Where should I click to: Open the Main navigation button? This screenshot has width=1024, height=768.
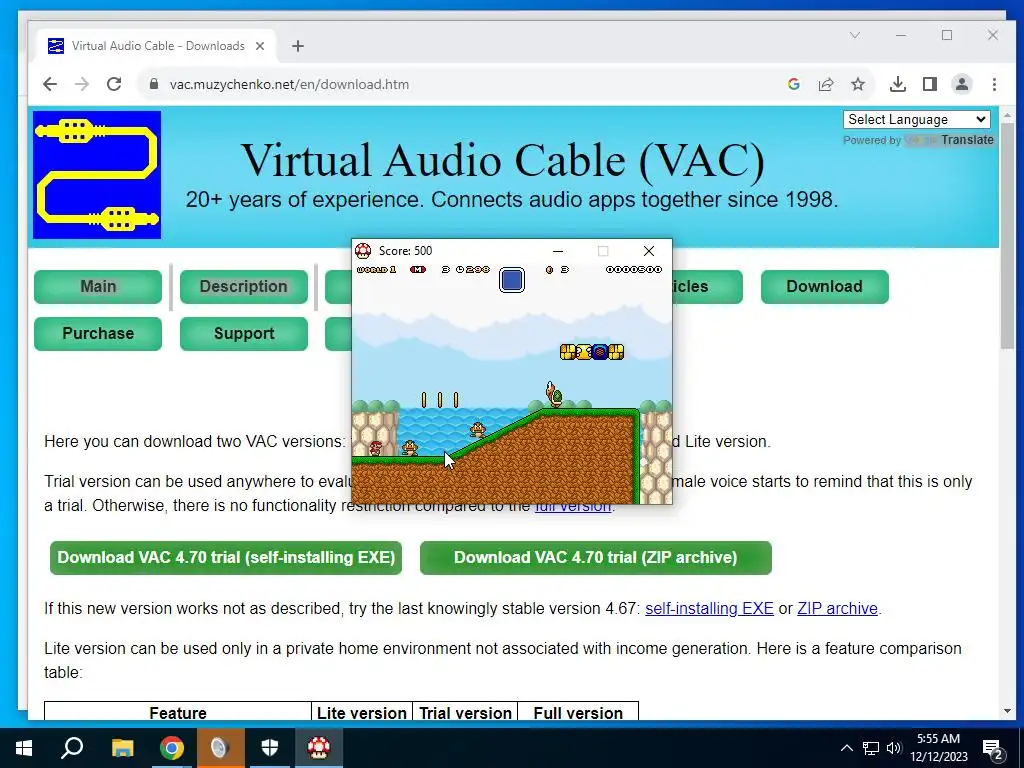[98, 287]
